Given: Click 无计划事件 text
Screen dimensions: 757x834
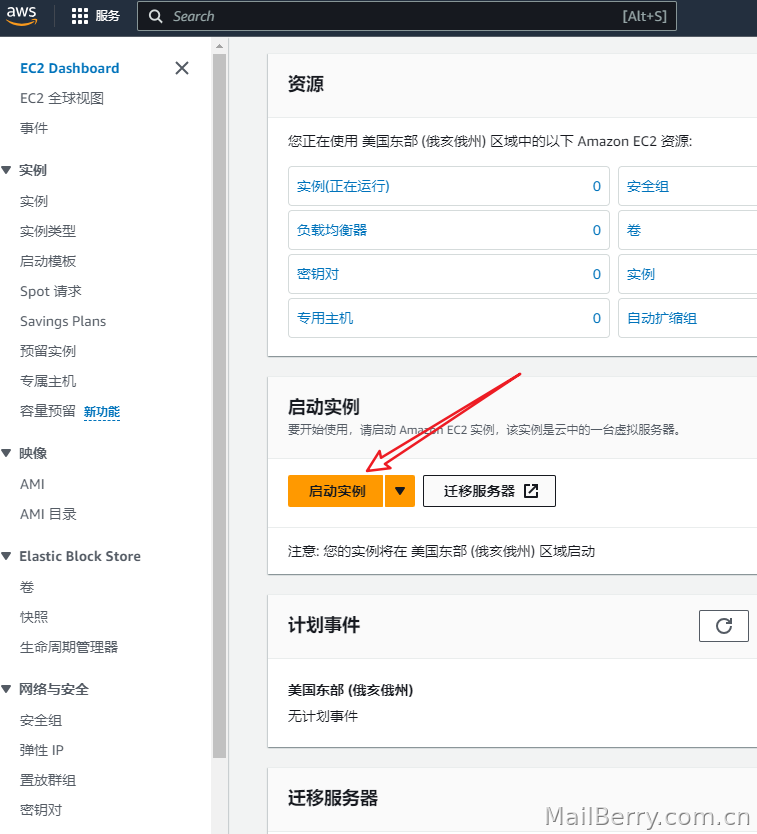Looking at the screenshot, I should [323, 716].
